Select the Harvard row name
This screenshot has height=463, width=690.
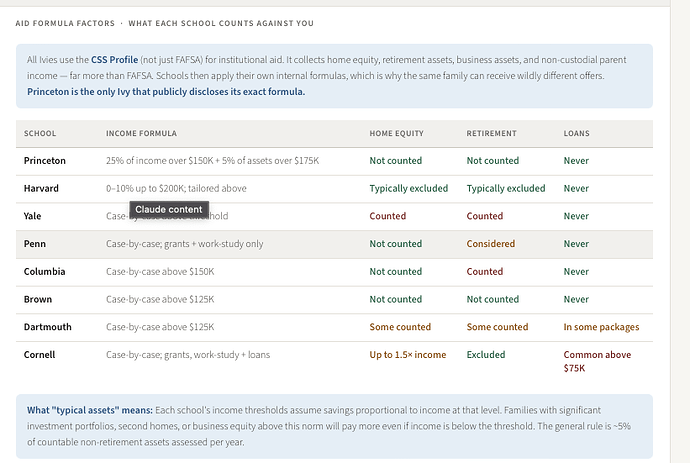point(41,188)
